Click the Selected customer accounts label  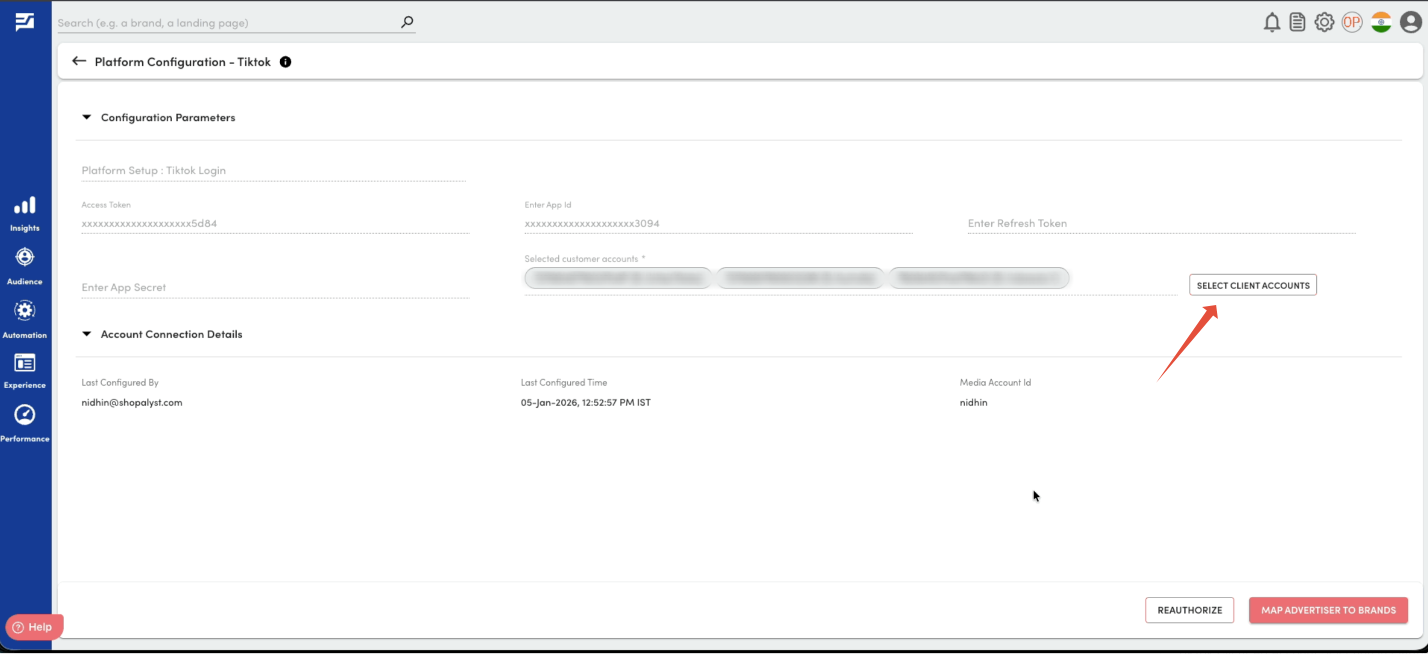coord(585,258)
